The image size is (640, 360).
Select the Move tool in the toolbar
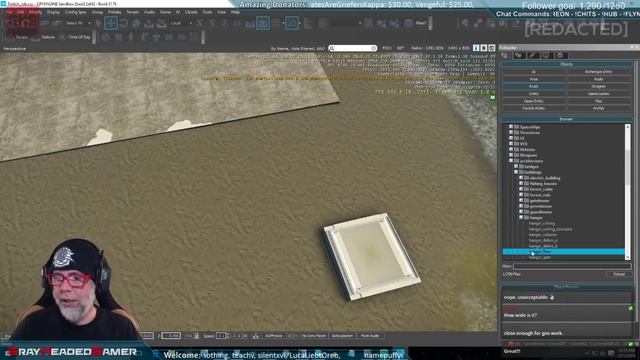[111, 23]
